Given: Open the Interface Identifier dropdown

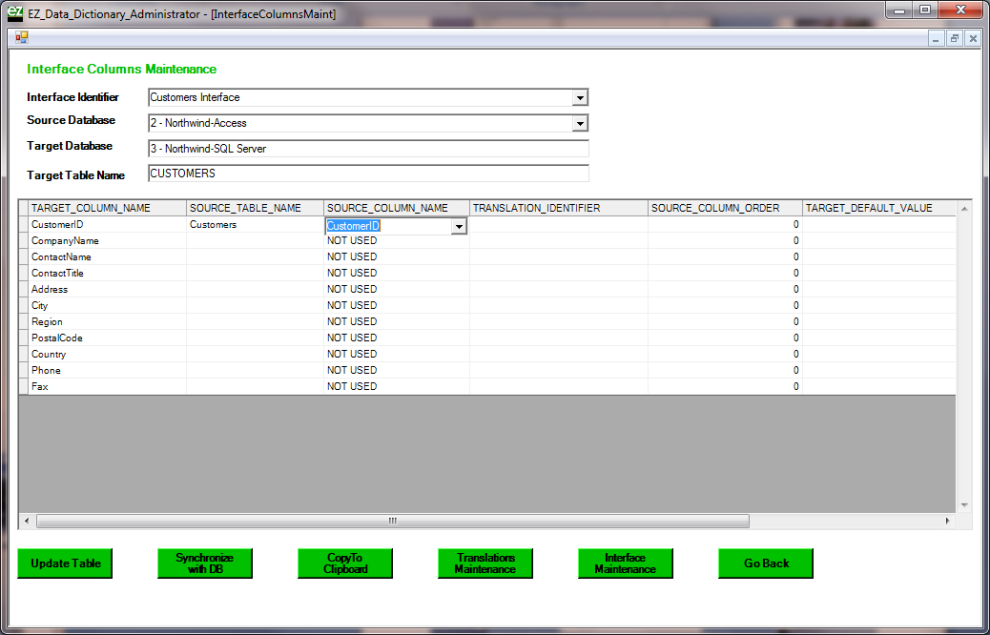Looking at the screenshot, I should (x=579, y=98).
